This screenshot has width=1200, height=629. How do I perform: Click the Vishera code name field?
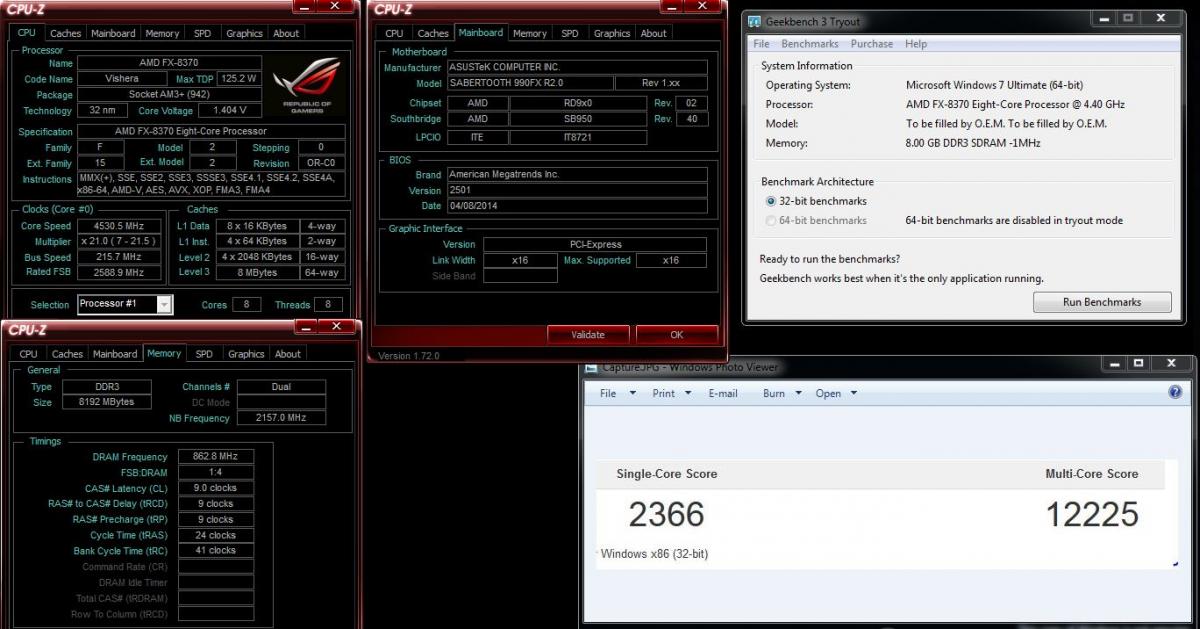[x=122, y=78]
